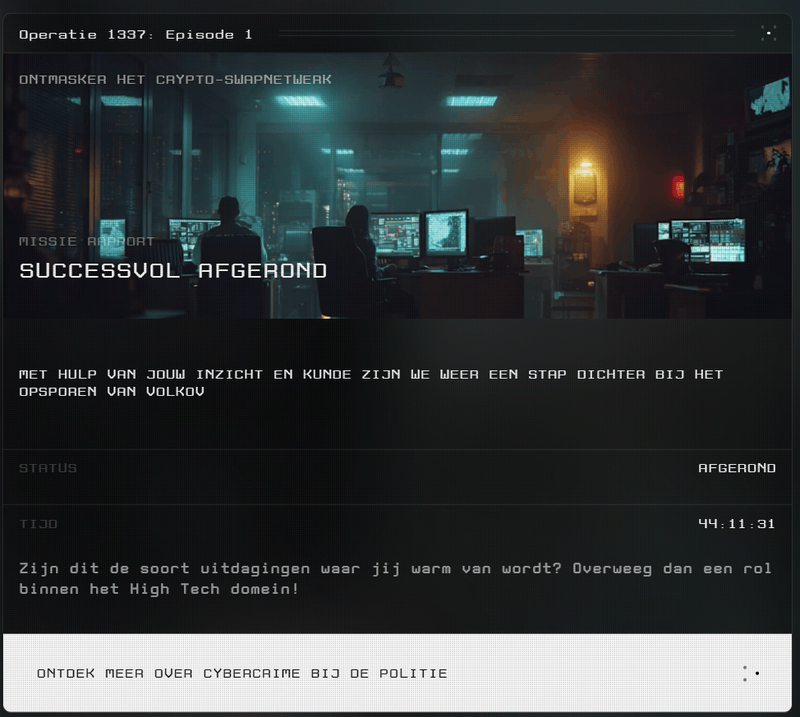The height and width of the screenshot is (717, 800).
Task: Toggle the mission completion state on SUCCESSVOL AFGEROND
Action: pyautogui.click(x=170, y=270)
